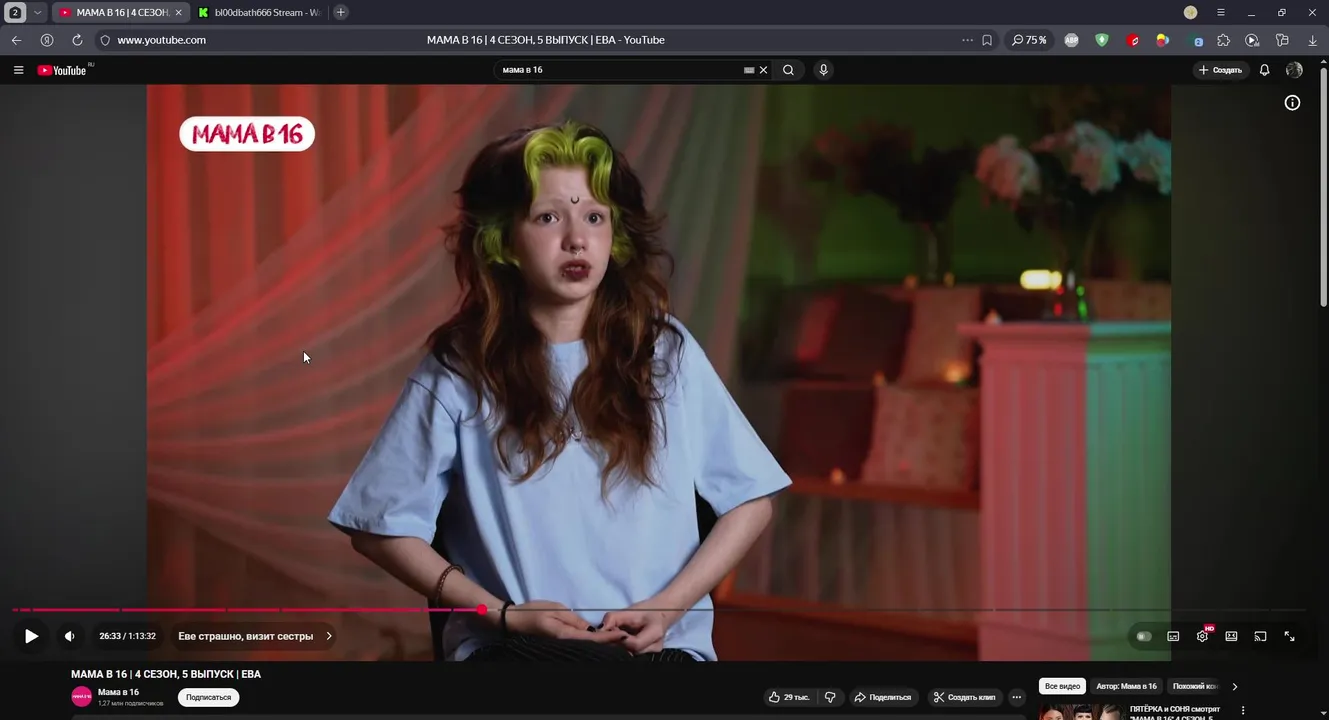The image size is (1329, 720).
Task: Go back to previous page
Action: coord(16,40)
